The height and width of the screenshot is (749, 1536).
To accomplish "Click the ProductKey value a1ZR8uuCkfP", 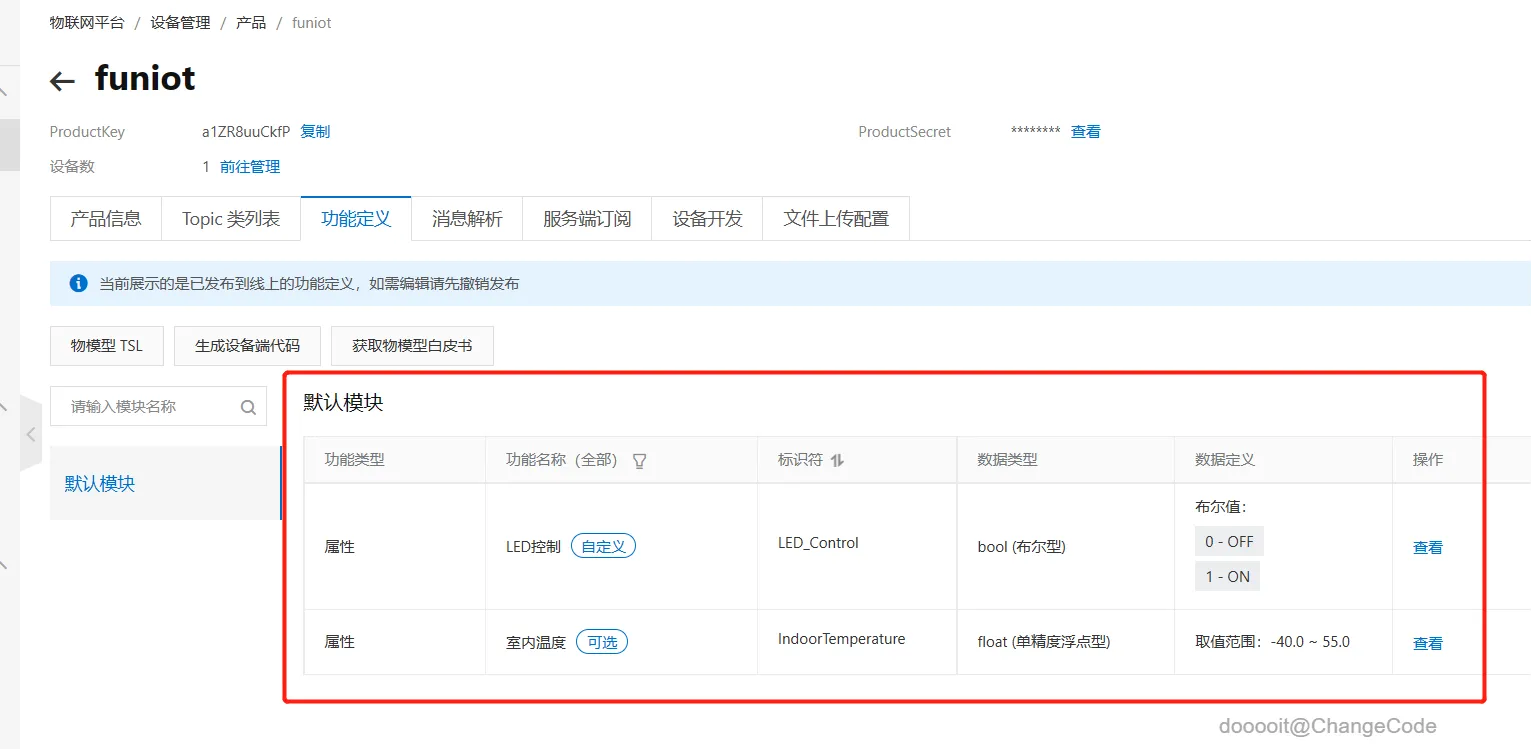I will [246, 131].
